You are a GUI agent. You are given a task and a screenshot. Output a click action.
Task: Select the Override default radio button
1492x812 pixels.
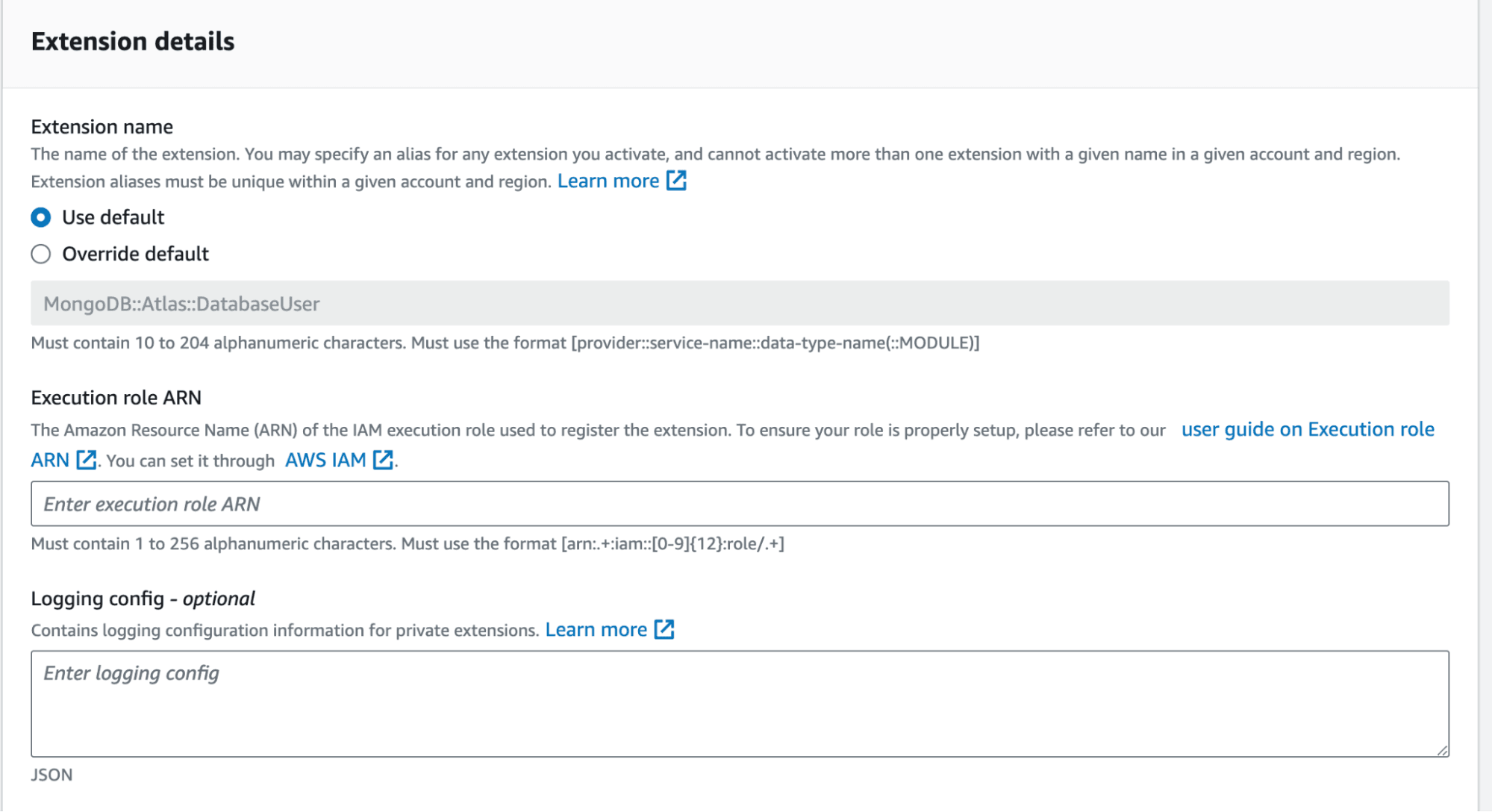40,254
